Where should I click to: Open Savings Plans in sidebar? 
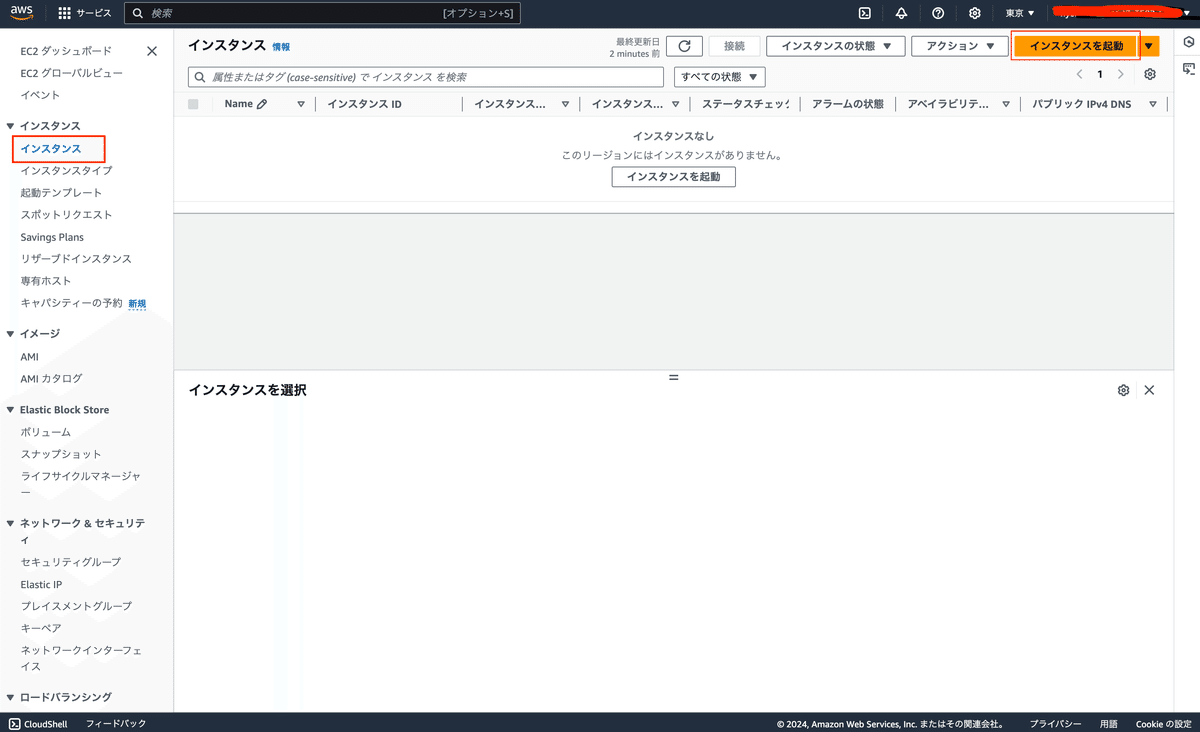coord(52,237)
